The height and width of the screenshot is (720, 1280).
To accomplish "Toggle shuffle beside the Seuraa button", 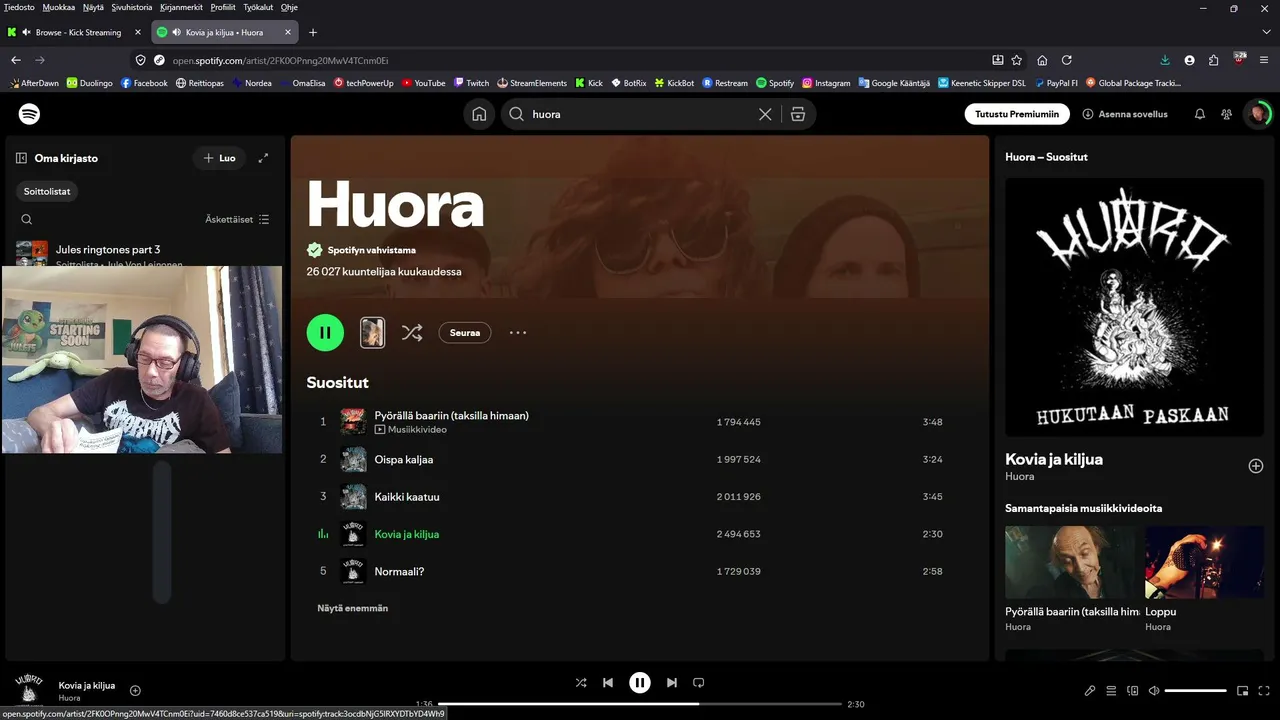I will tap(412, 333).
